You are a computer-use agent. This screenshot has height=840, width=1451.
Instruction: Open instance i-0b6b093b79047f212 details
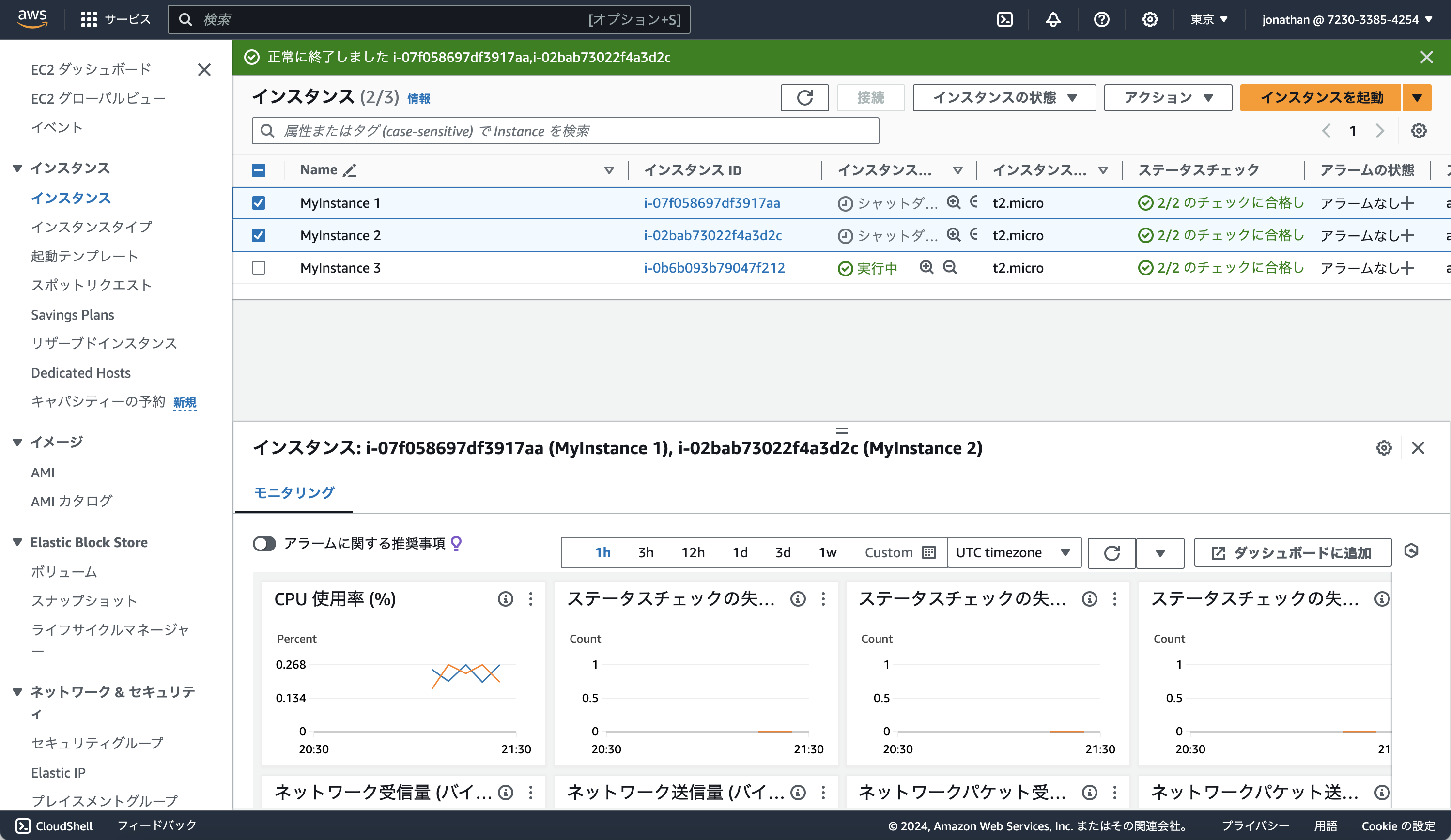point(714,268)
